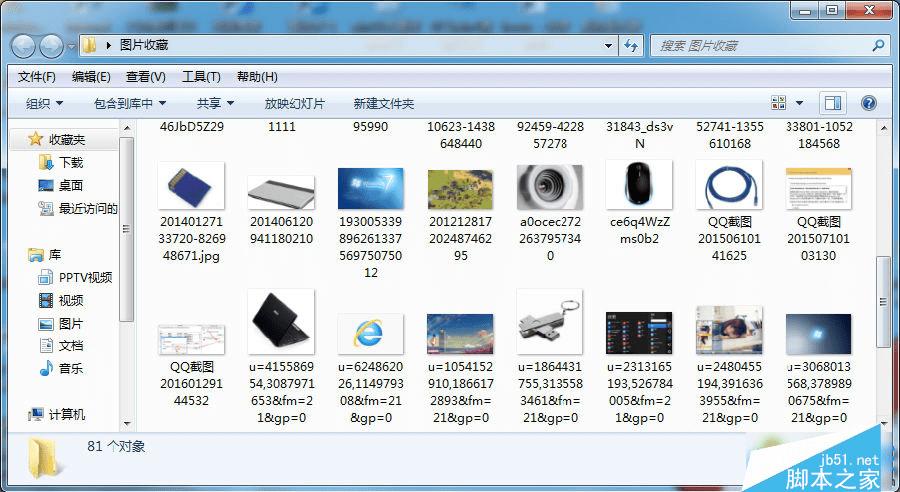Select the black mouse thumbnail ce6q4WzZms0b2
The height and width of the screenshot is (492, 900).
click(x=639, y=185)
